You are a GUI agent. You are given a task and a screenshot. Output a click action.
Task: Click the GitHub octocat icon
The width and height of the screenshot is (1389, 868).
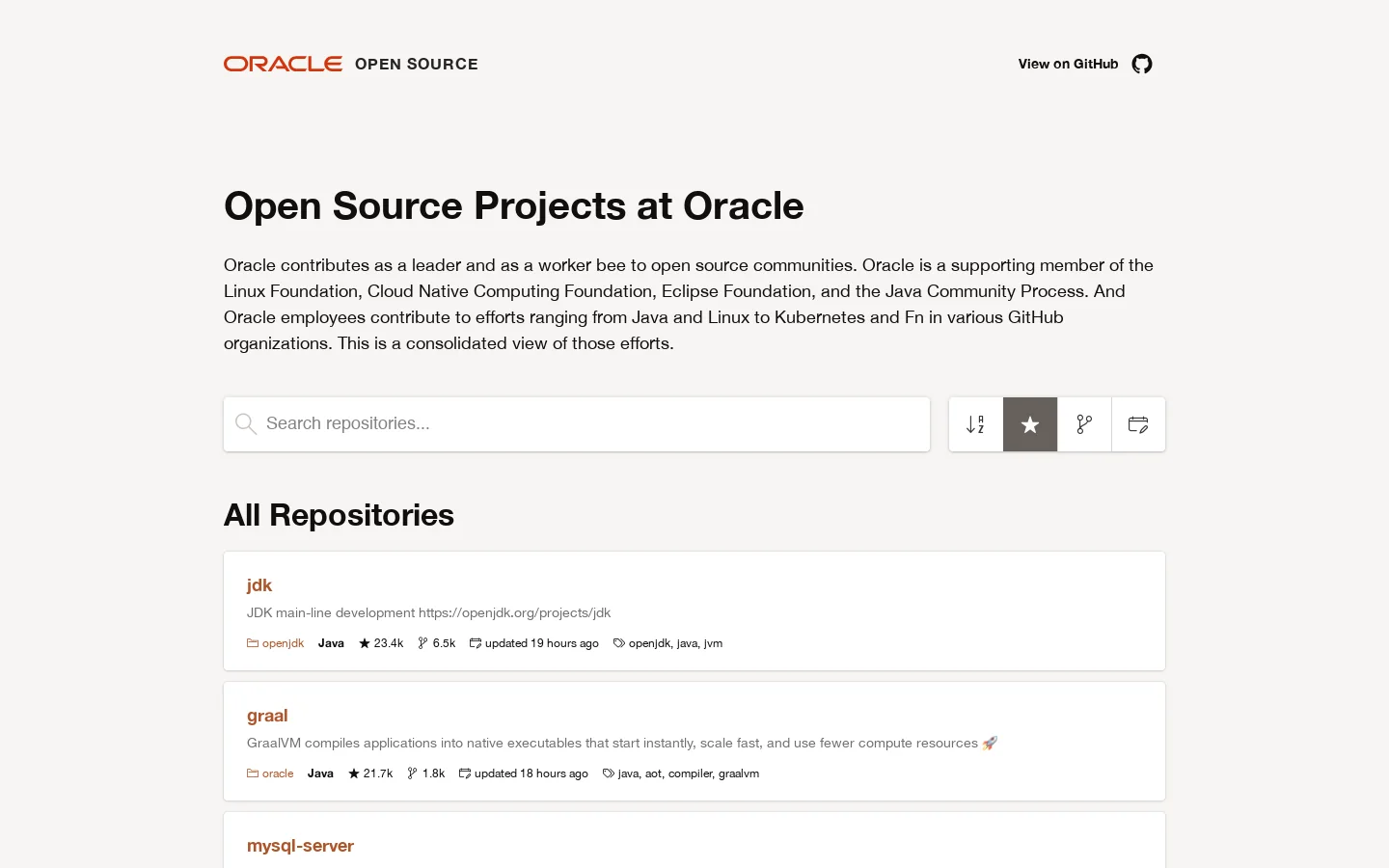tap(1142, 64)
